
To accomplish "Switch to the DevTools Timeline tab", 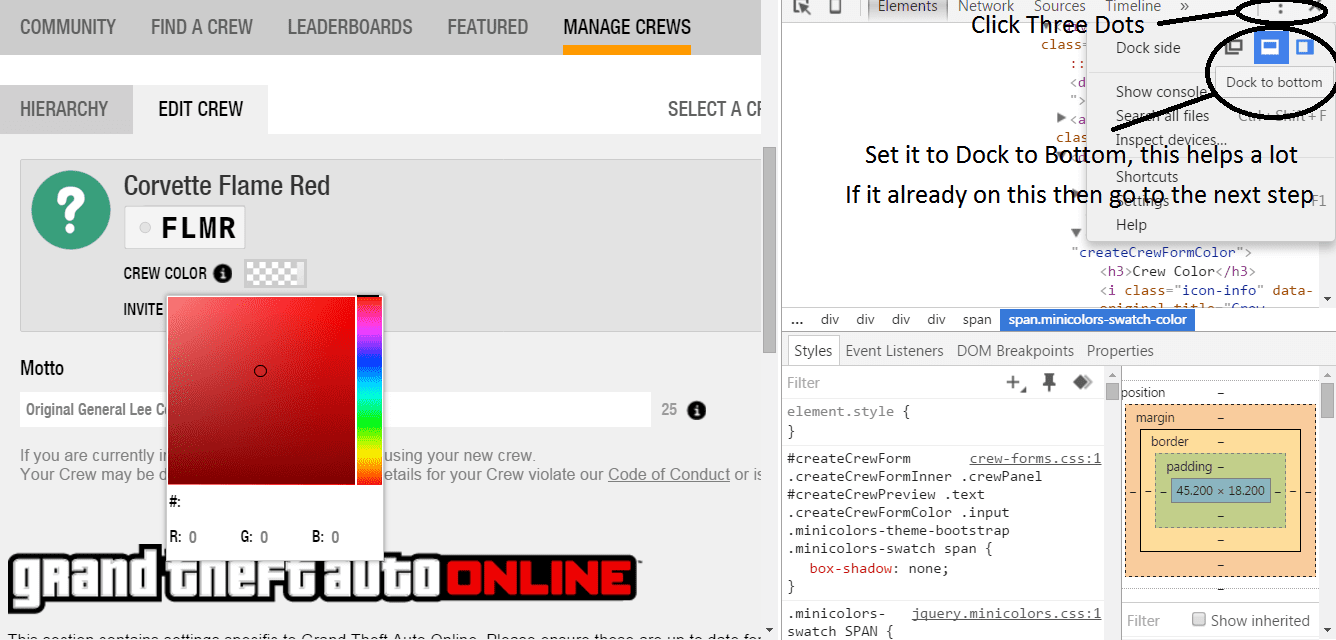I will 1133,7.
